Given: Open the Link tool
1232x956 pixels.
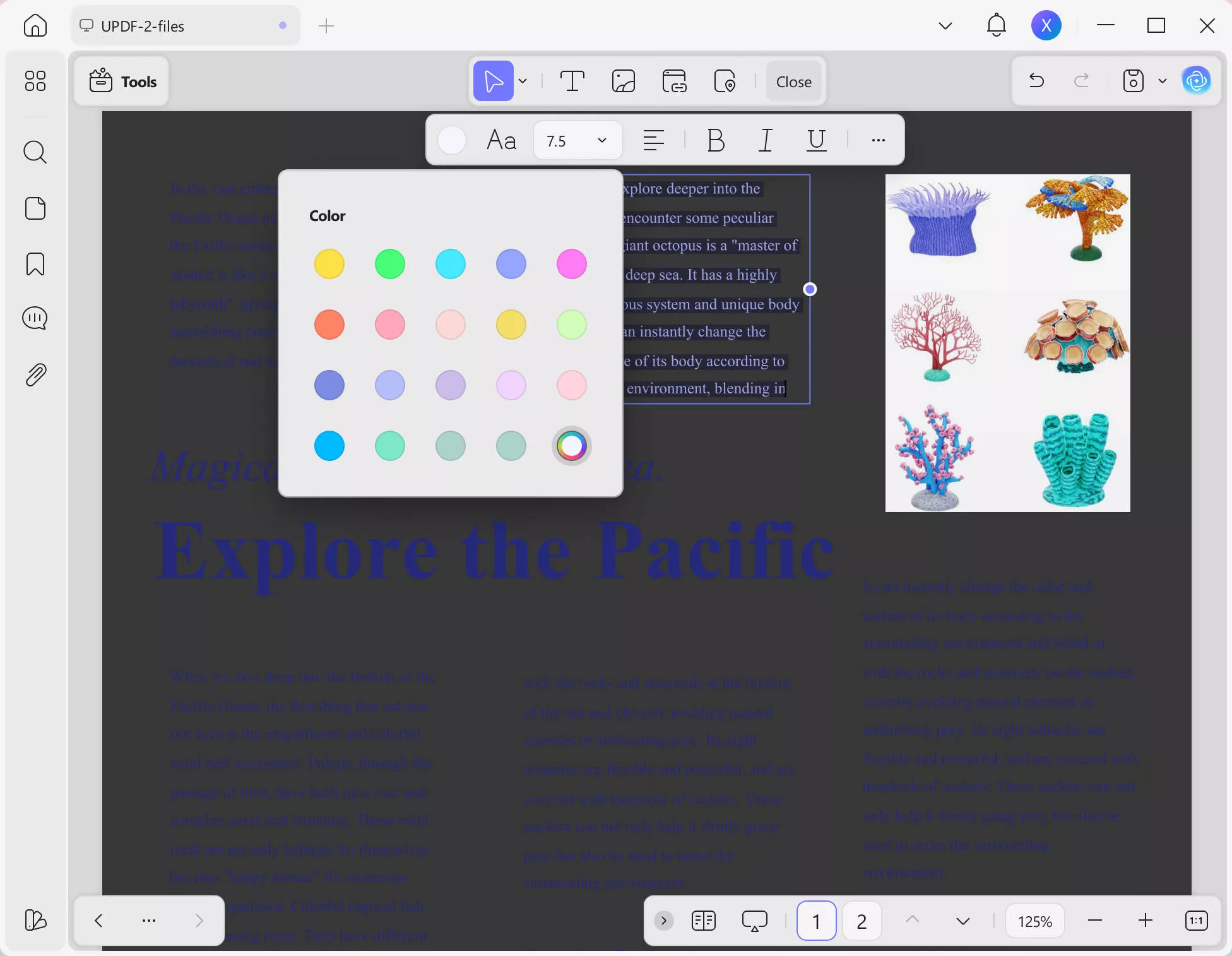Looking at the screenshot, I should [675, 81].
